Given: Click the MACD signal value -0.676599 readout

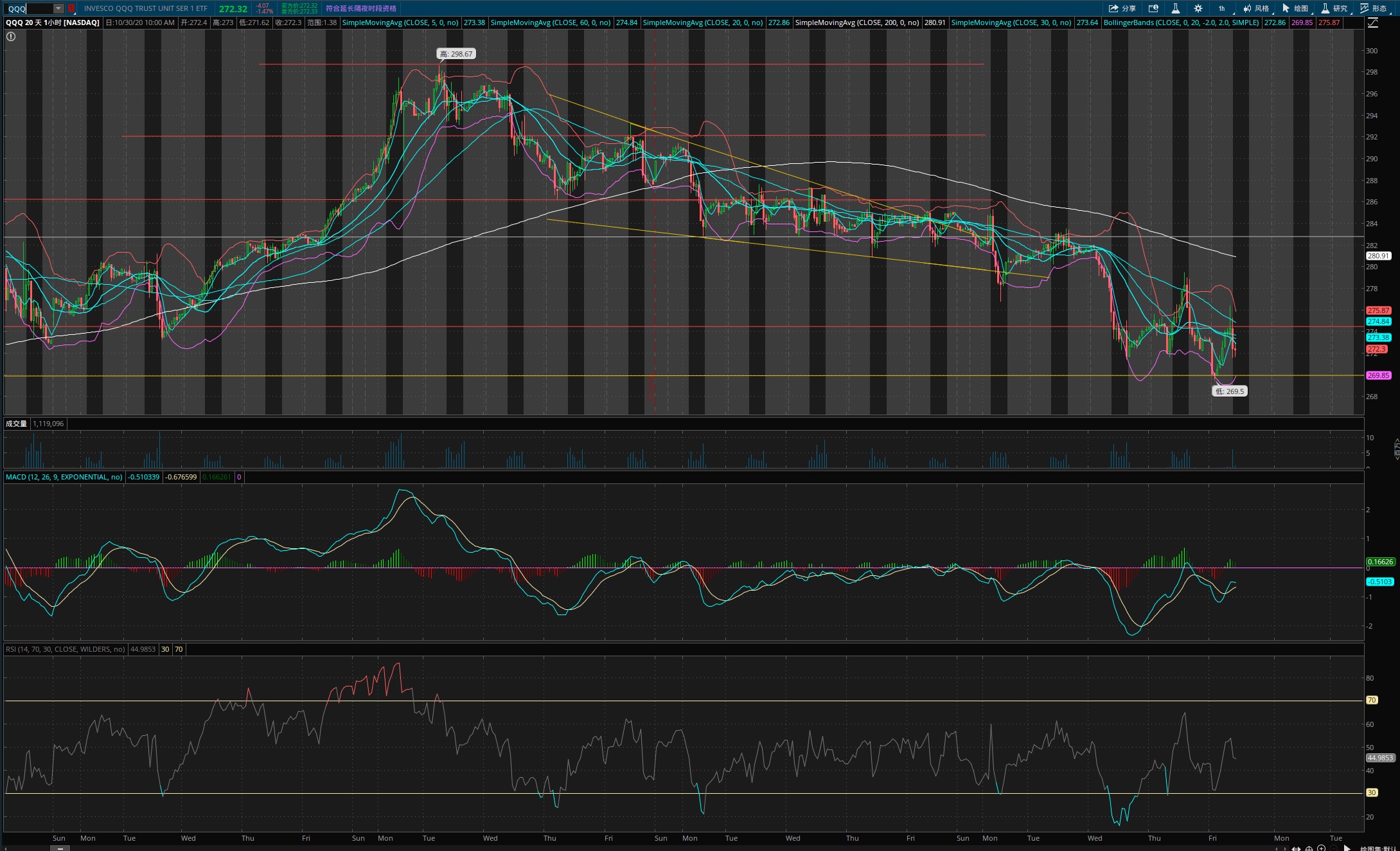Looking at the screenshot, I should (181, 477).
